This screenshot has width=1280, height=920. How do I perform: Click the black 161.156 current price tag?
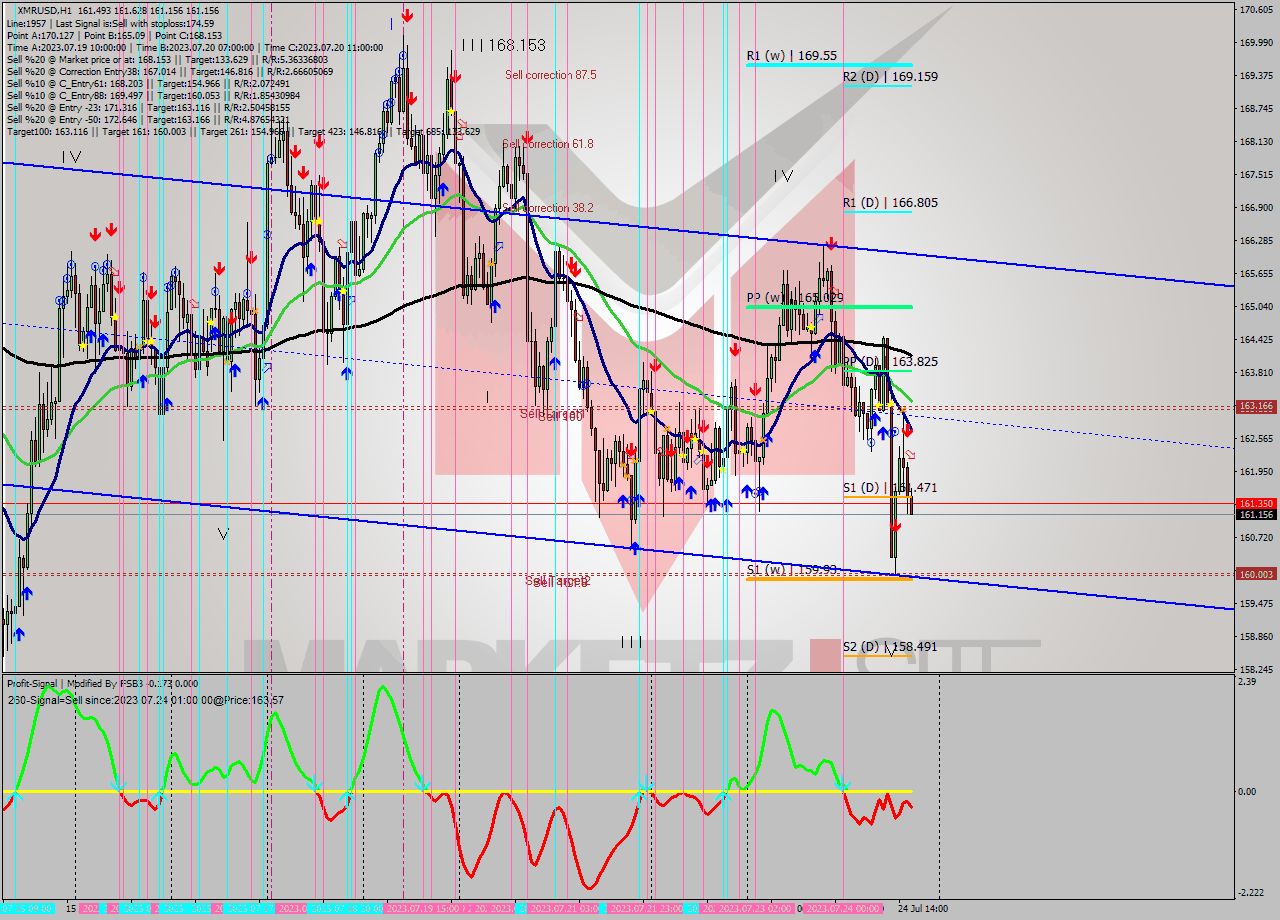1255,515
